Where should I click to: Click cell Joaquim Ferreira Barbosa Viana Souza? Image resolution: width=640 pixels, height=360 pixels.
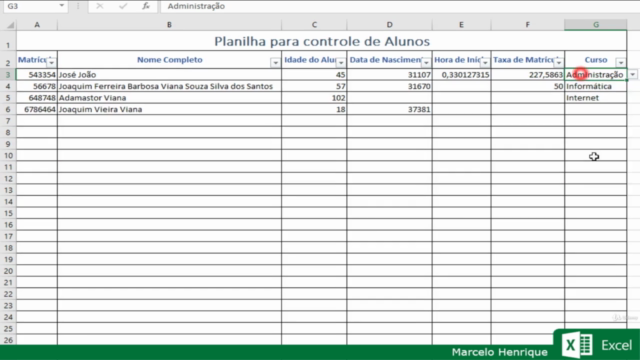[x=169, y=86]
